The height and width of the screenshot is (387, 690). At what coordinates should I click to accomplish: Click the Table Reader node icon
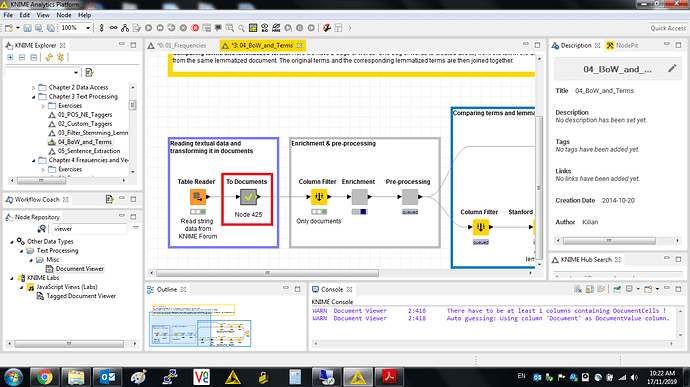click(198, 197)
